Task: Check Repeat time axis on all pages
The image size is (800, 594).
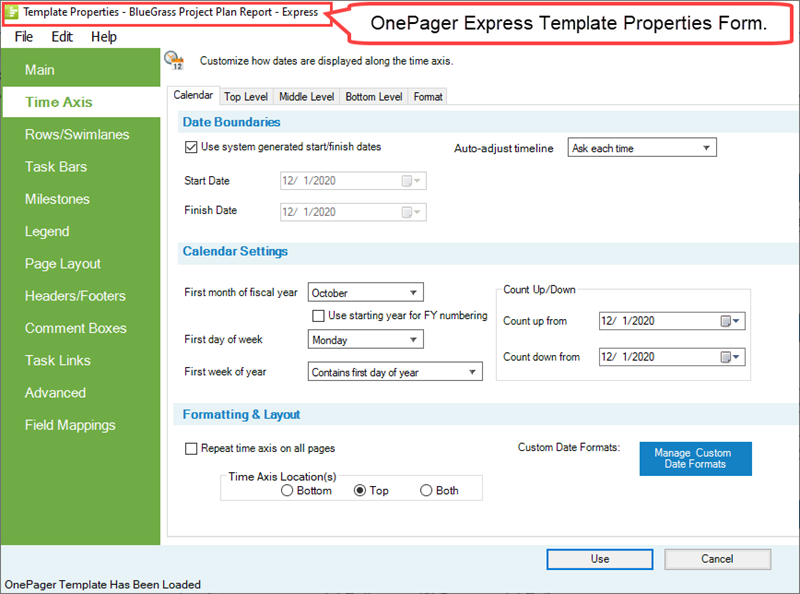Action: point(190,449)
